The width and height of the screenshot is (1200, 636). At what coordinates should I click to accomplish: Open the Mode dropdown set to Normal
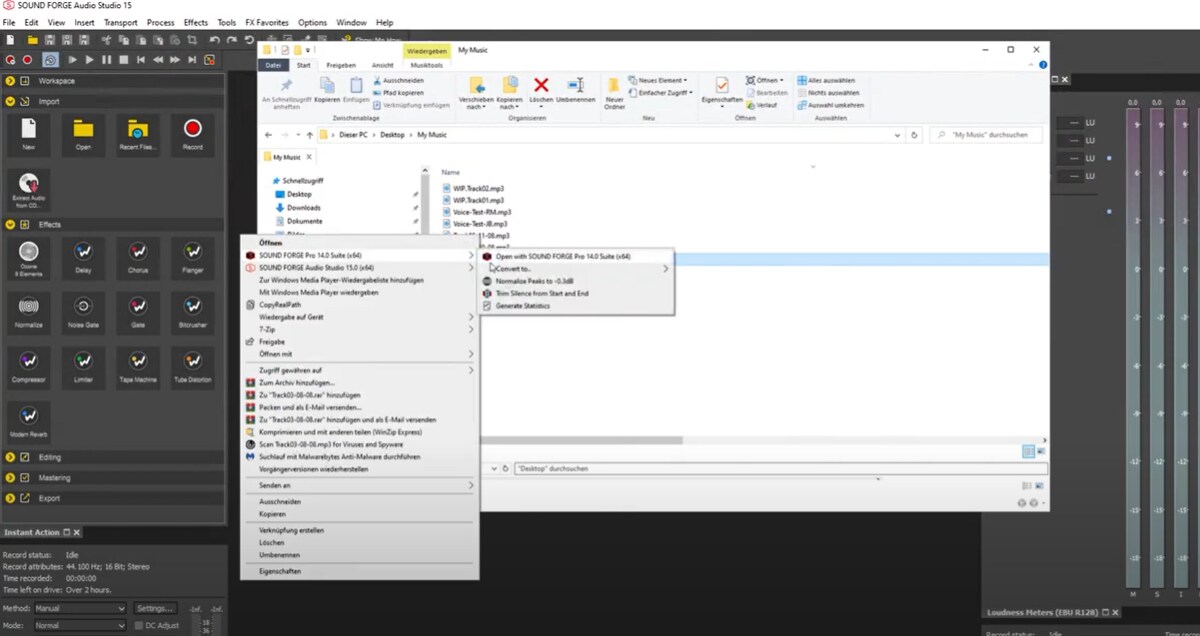click(81, 626)
